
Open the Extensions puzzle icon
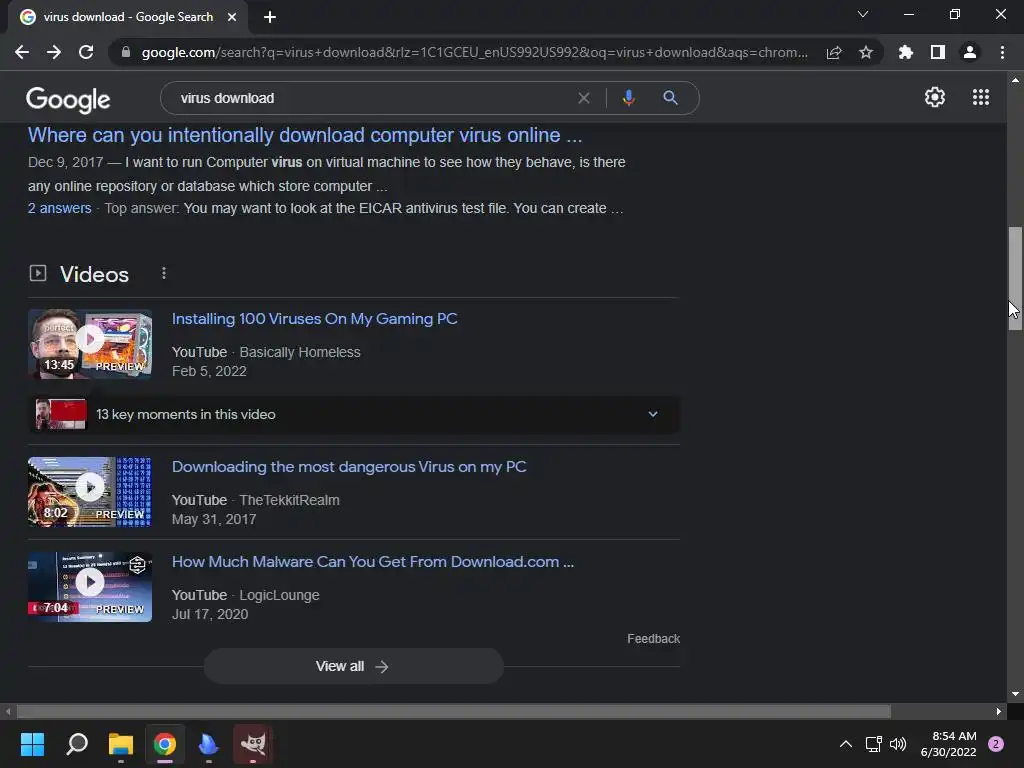pyautogui.click(x=906, y=52)
